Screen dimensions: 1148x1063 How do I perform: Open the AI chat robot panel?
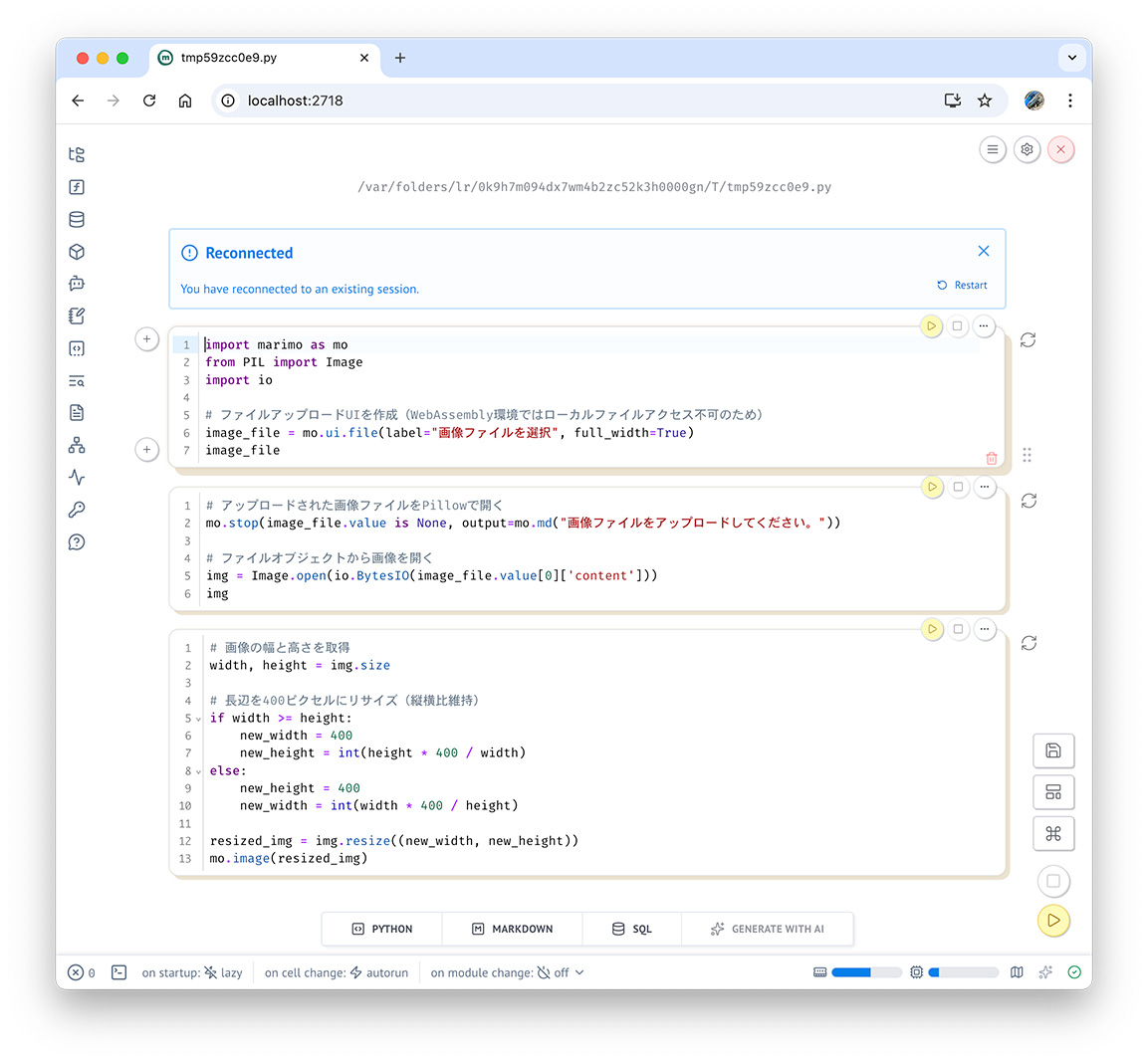coord(77,284)
